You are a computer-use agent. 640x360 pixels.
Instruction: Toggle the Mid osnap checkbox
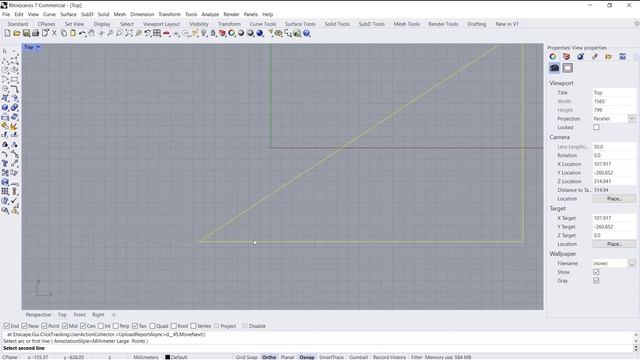coord(64,326)
